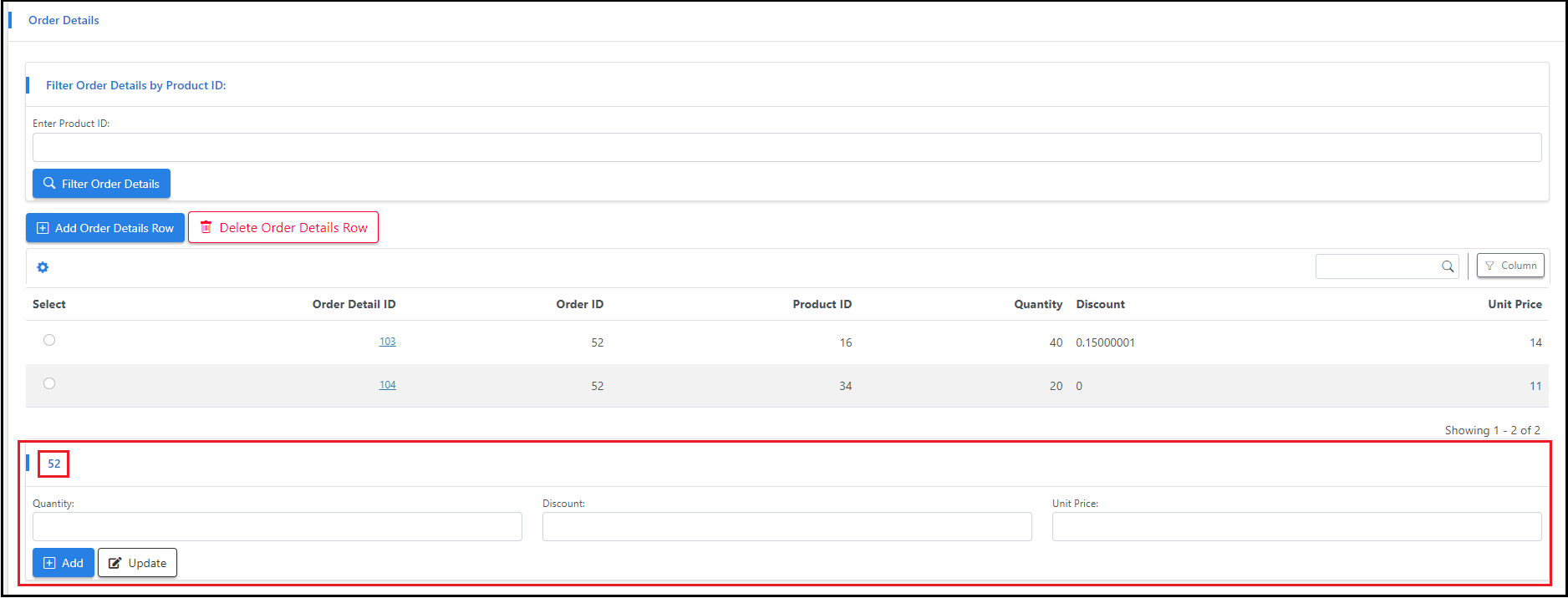Sort by Quantity column header
The width and height of the screenshot is (1568, 598).
click(x=1038, y=304)
